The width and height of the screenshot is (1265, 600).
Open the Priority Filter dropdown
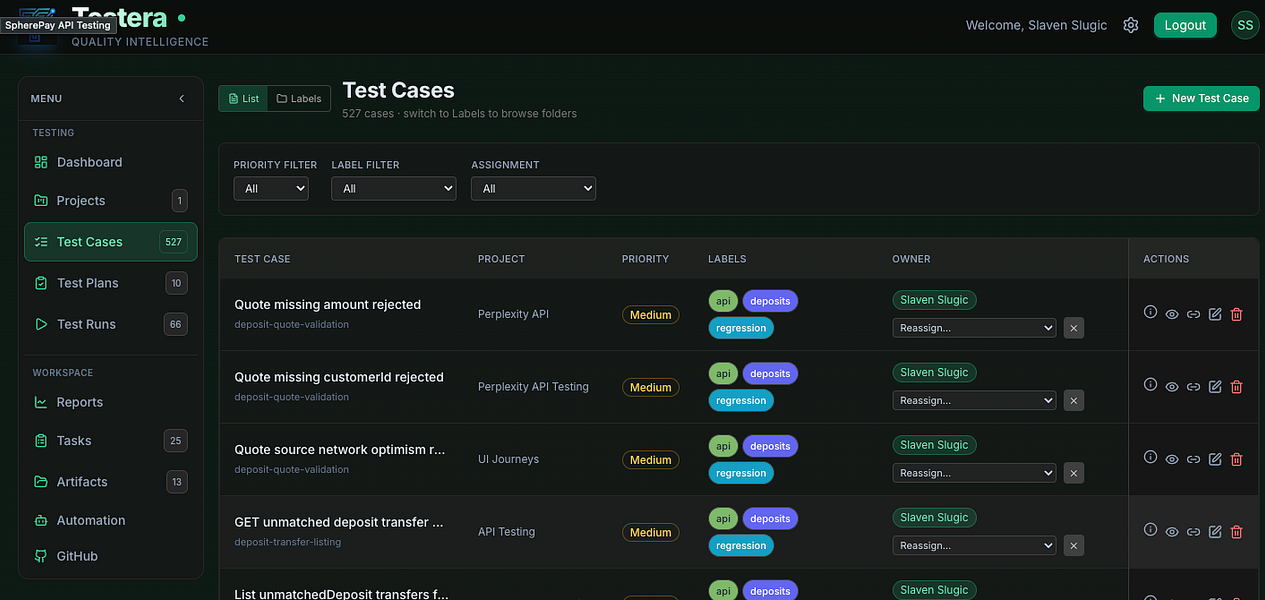(271, 188)
